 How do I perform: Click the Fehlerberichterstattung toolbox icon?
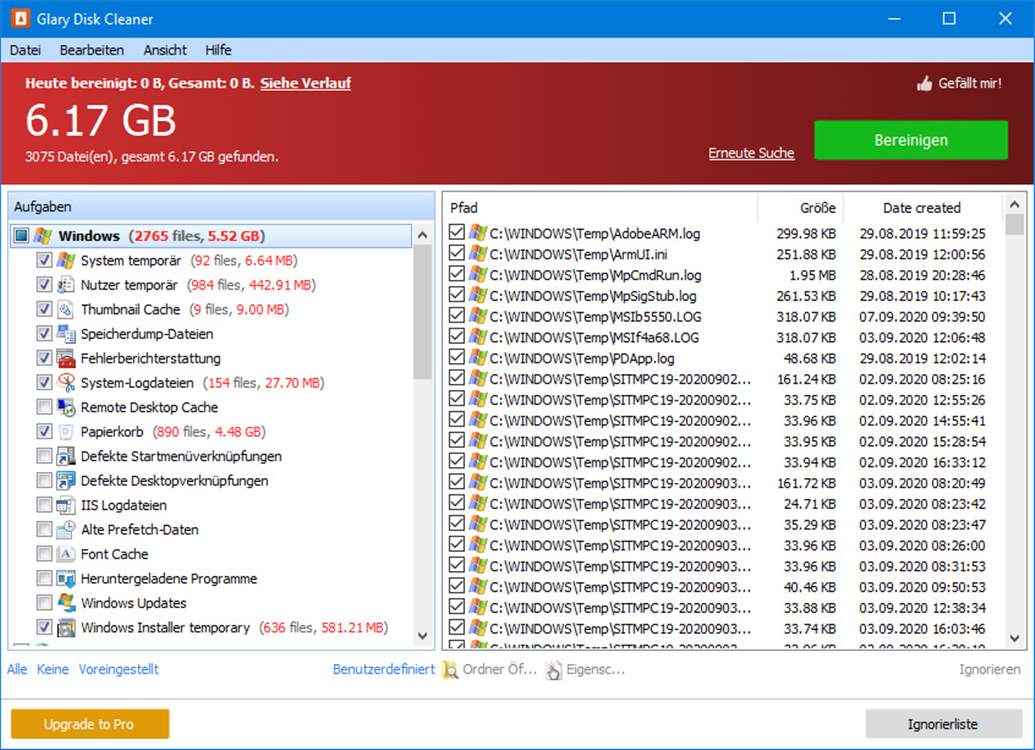pyautogui.click(x=66, y=358)
